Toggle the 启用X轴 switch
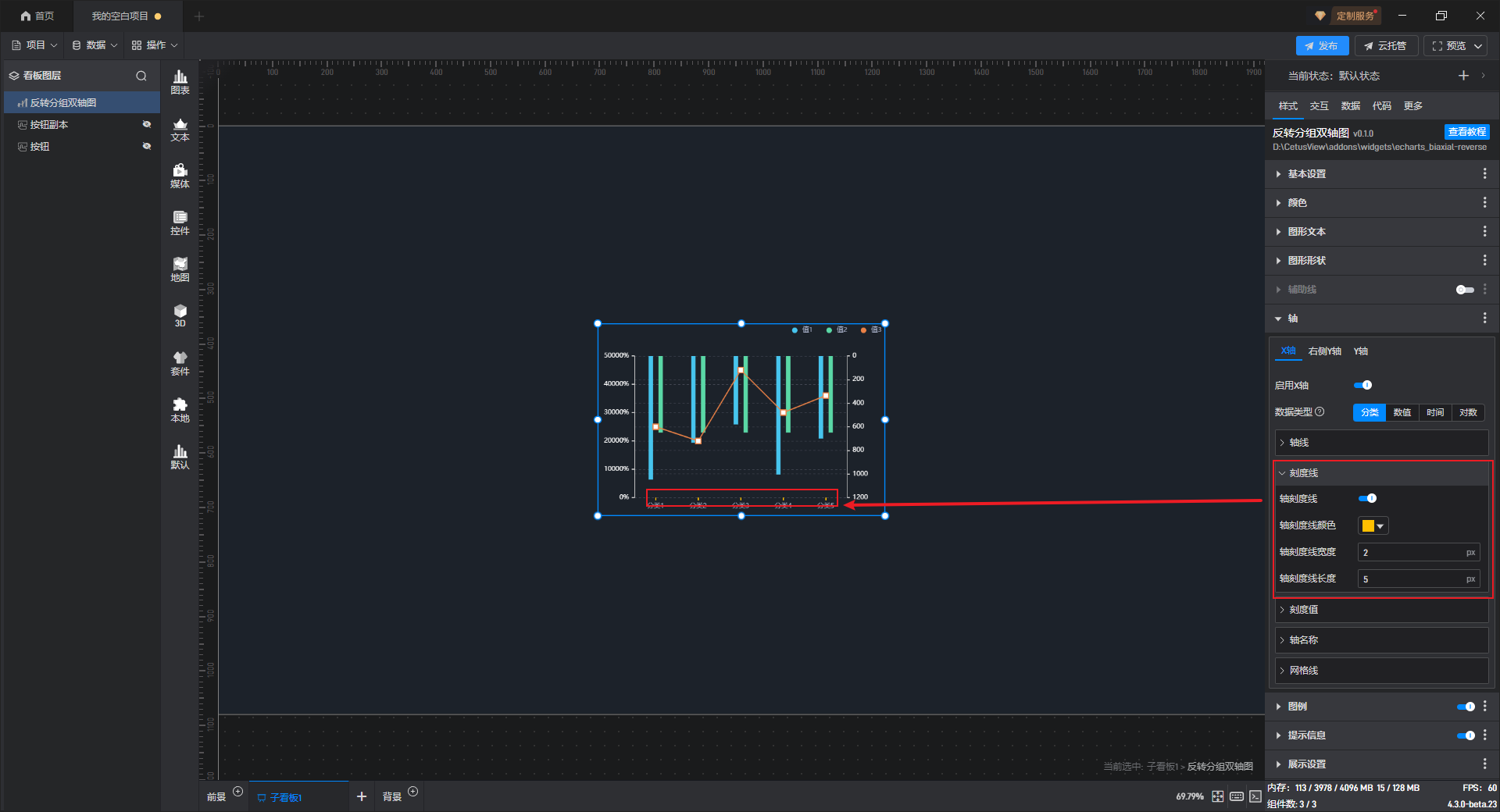 [1363, 385]
